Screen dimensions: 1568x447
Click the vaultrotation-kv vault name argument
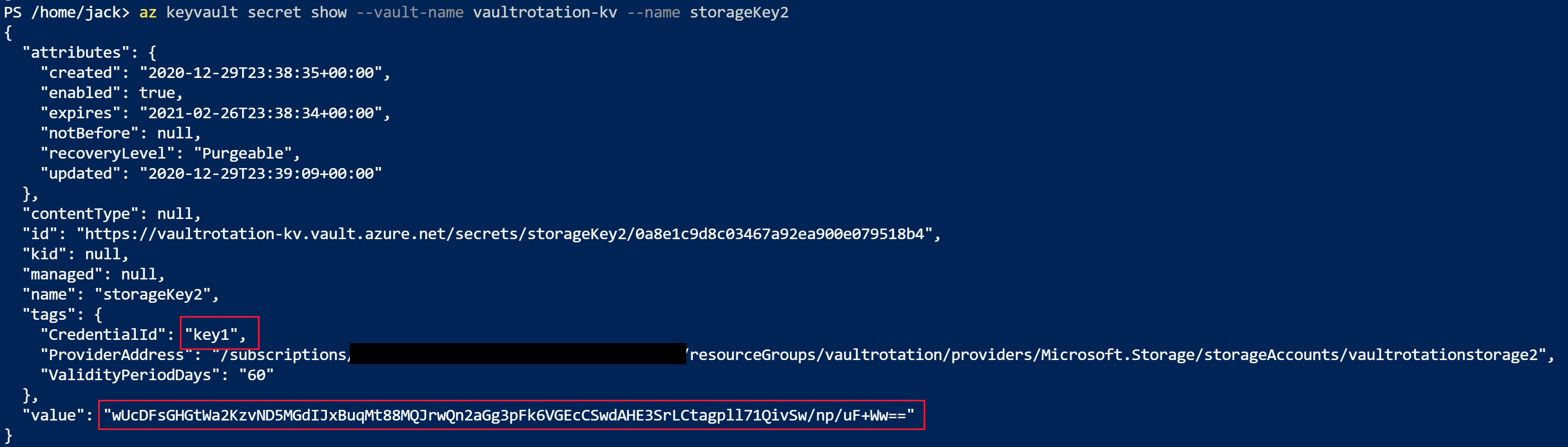(x=545, y=12)
